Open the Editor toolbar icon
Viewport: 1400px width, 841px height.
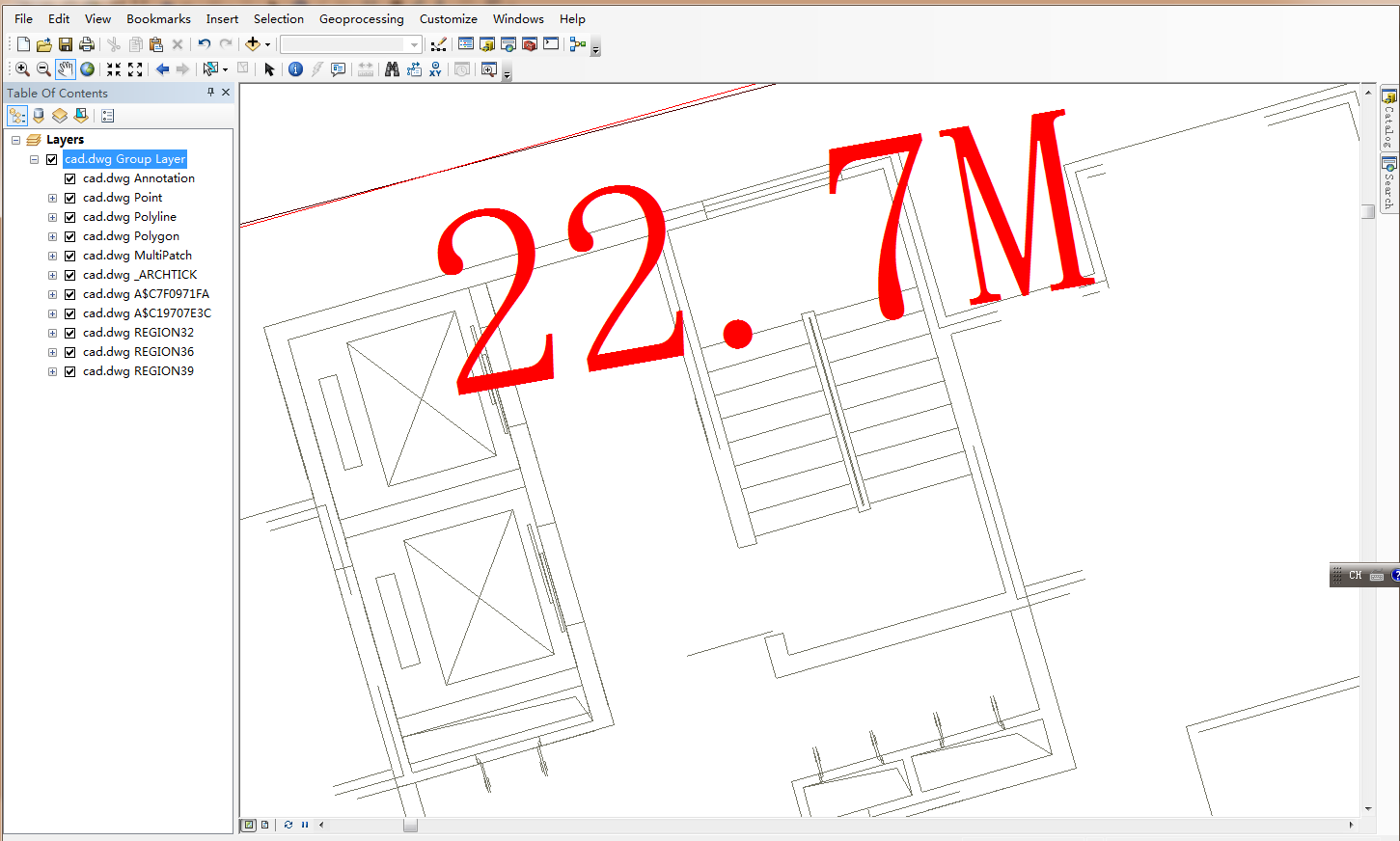click(x=439, y=44)
